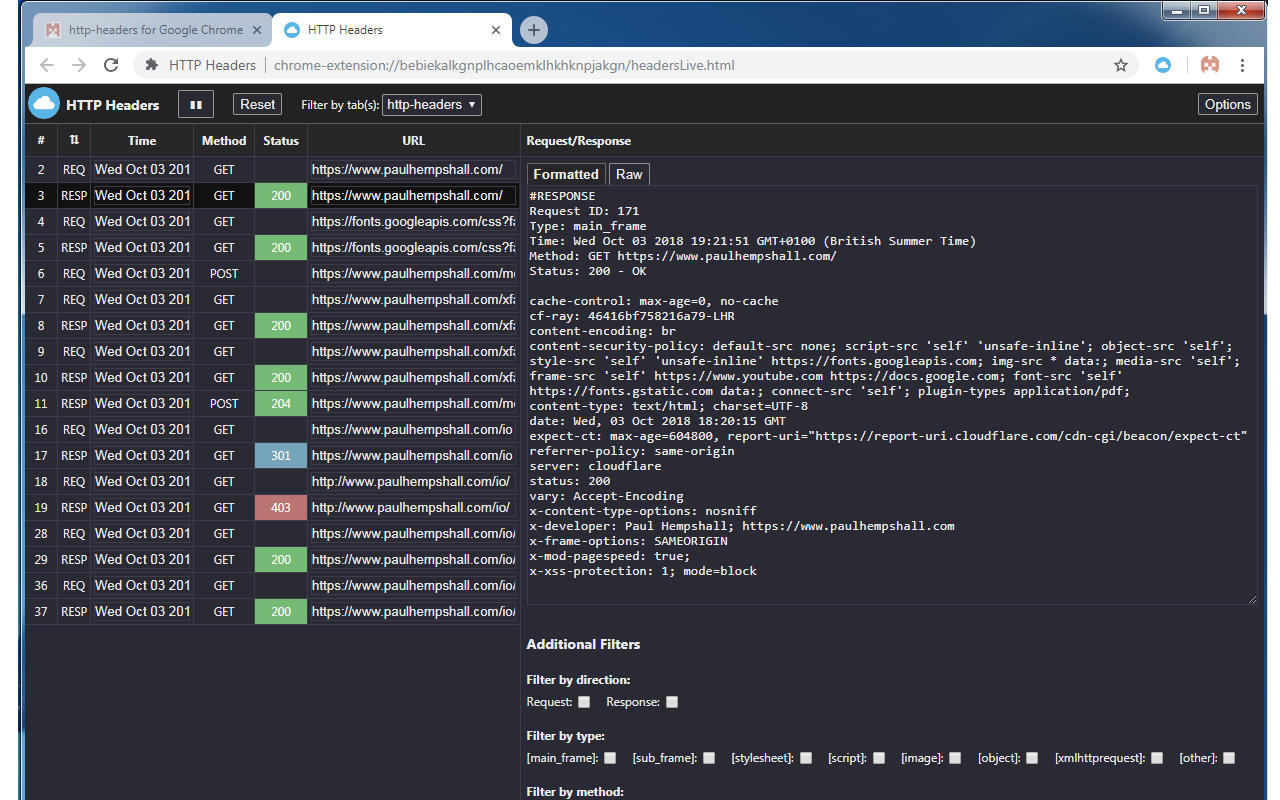Screen dimensions: 1280x800
Task: Go back with the browser back arrow
Action: click(x=46, y=65)
